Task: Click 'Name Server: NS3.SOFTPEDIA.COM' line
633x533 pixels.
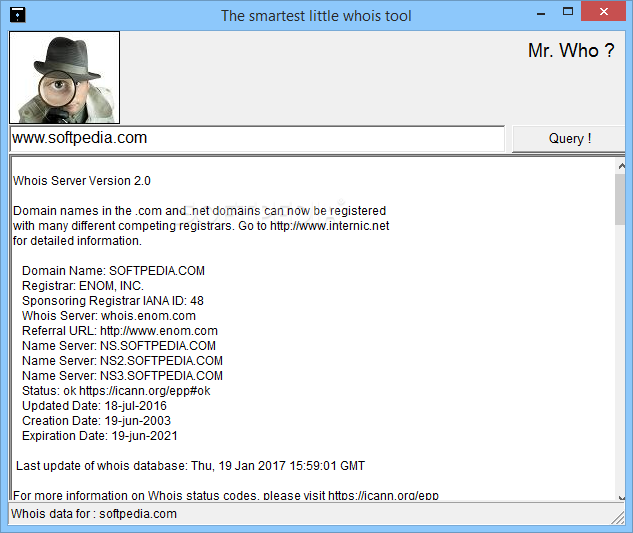Action: 122,376
